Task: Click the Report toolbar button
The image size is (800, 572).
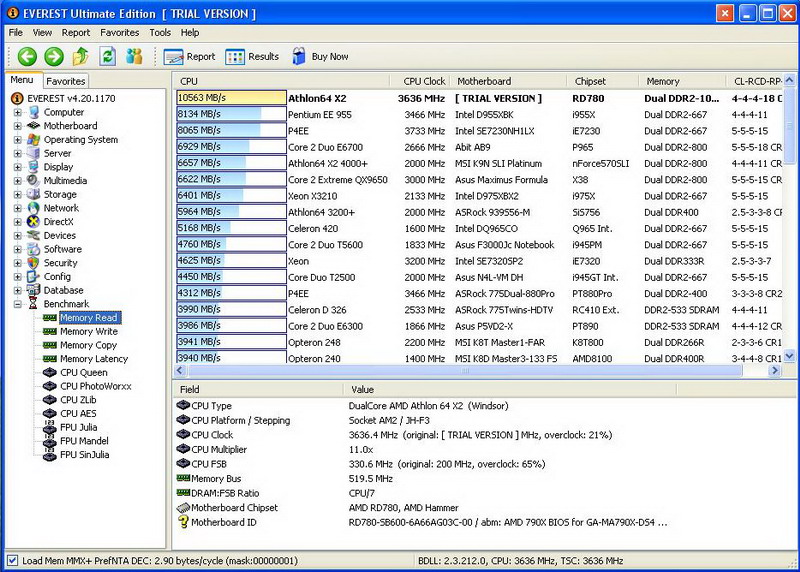Action: tap(190, 57)
